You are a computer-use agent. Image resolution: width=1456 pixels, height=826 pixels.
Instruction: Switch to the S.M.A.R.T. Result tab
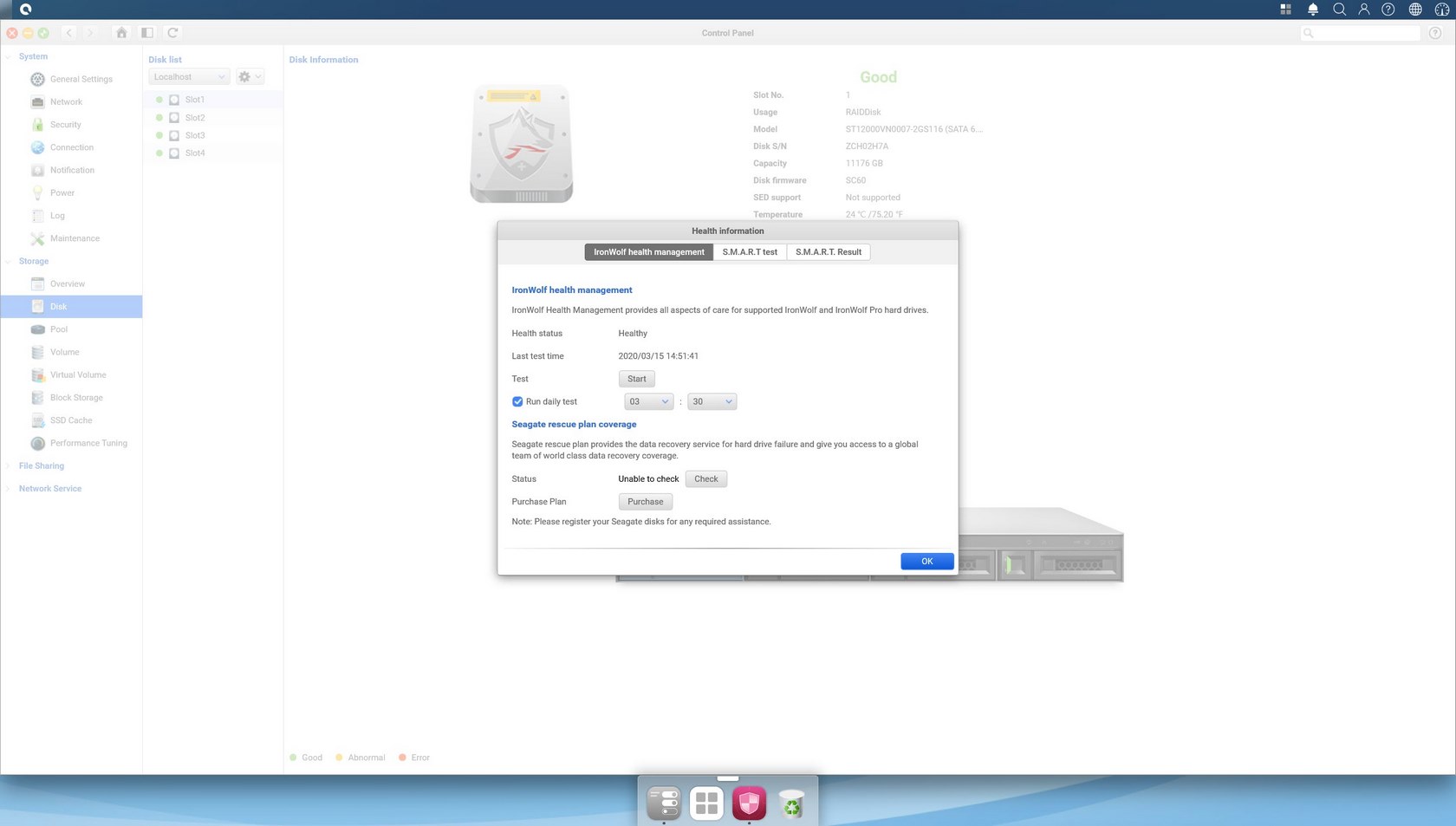coord(829,252)
